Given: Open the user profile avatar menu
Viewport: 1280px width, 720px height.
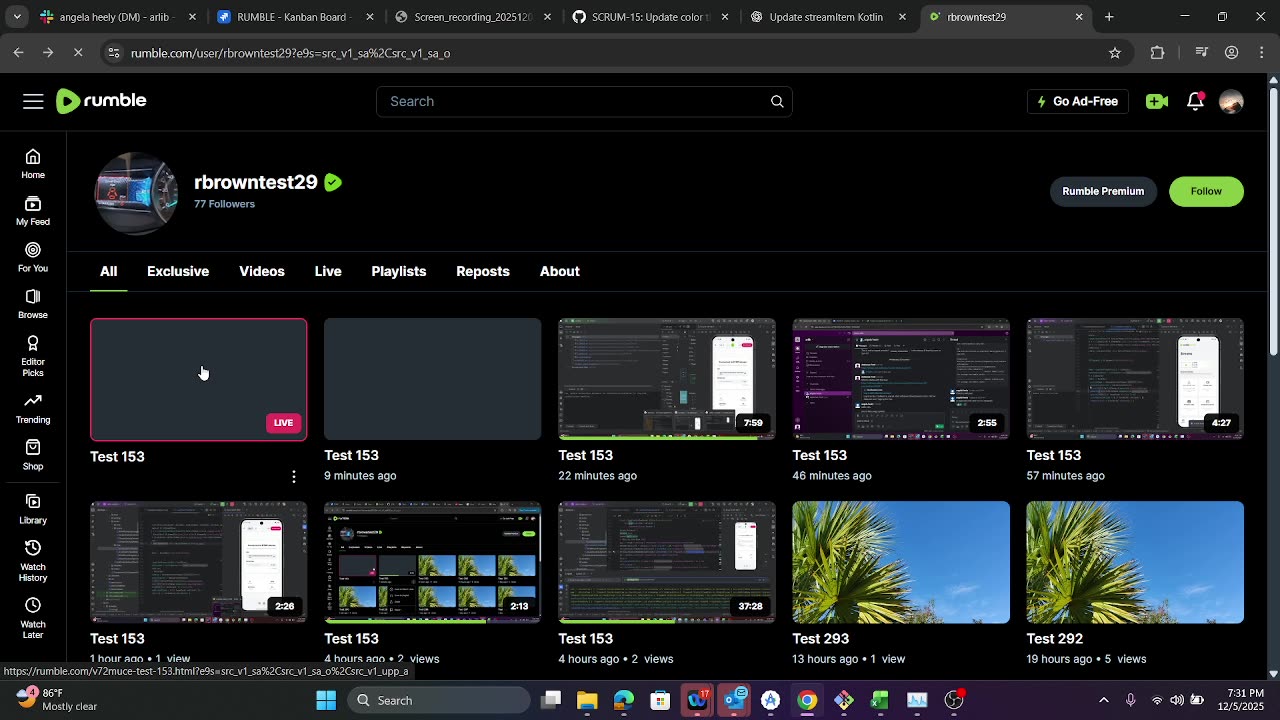Looking at the screenshot, I should 1231,101.
